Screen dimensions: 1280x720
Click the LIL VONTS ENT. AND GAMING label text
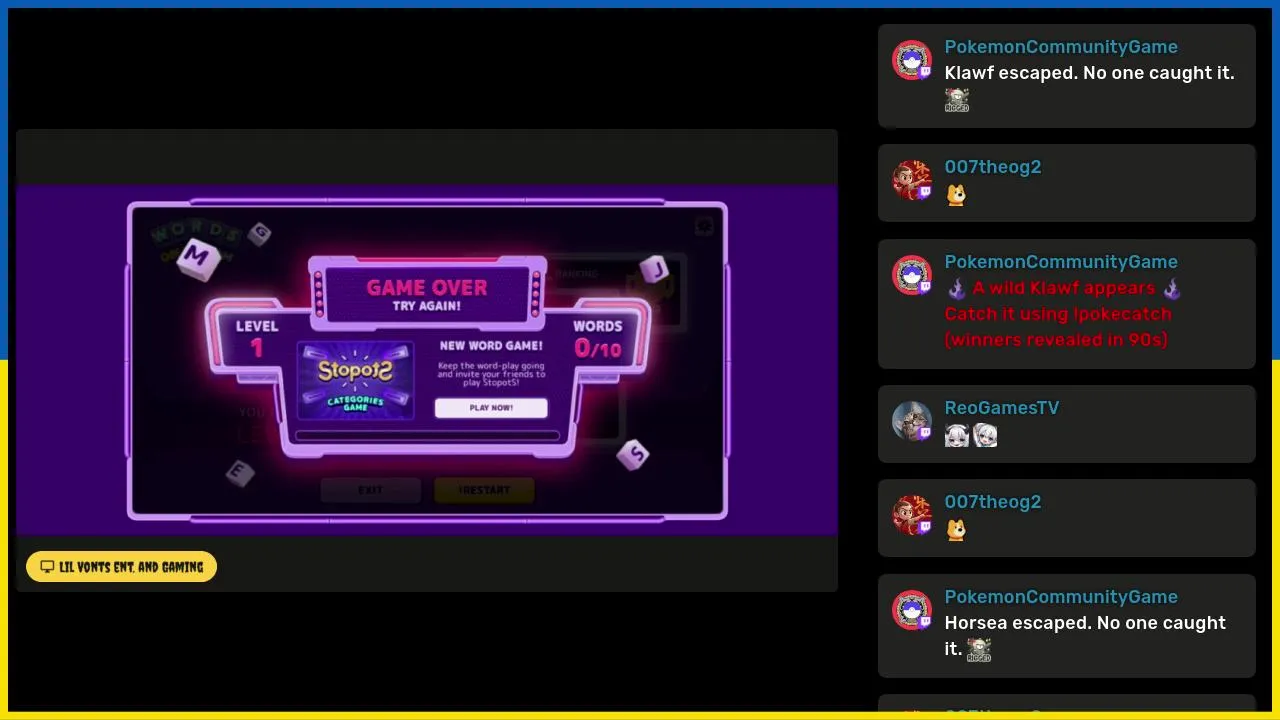coord(131,567)
